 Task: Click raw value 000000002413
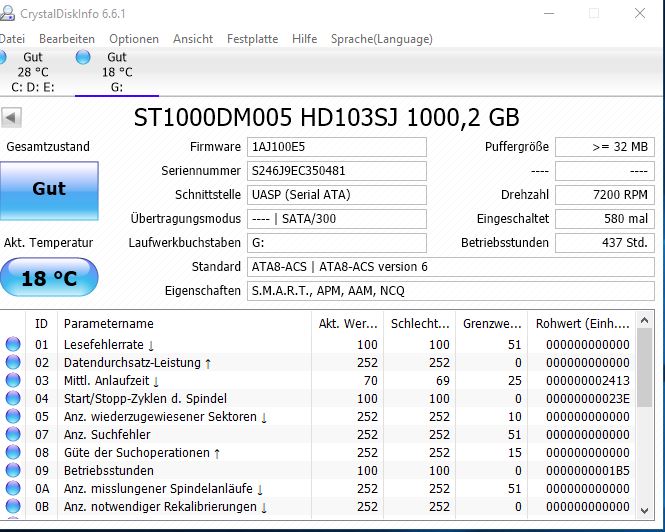588,381
